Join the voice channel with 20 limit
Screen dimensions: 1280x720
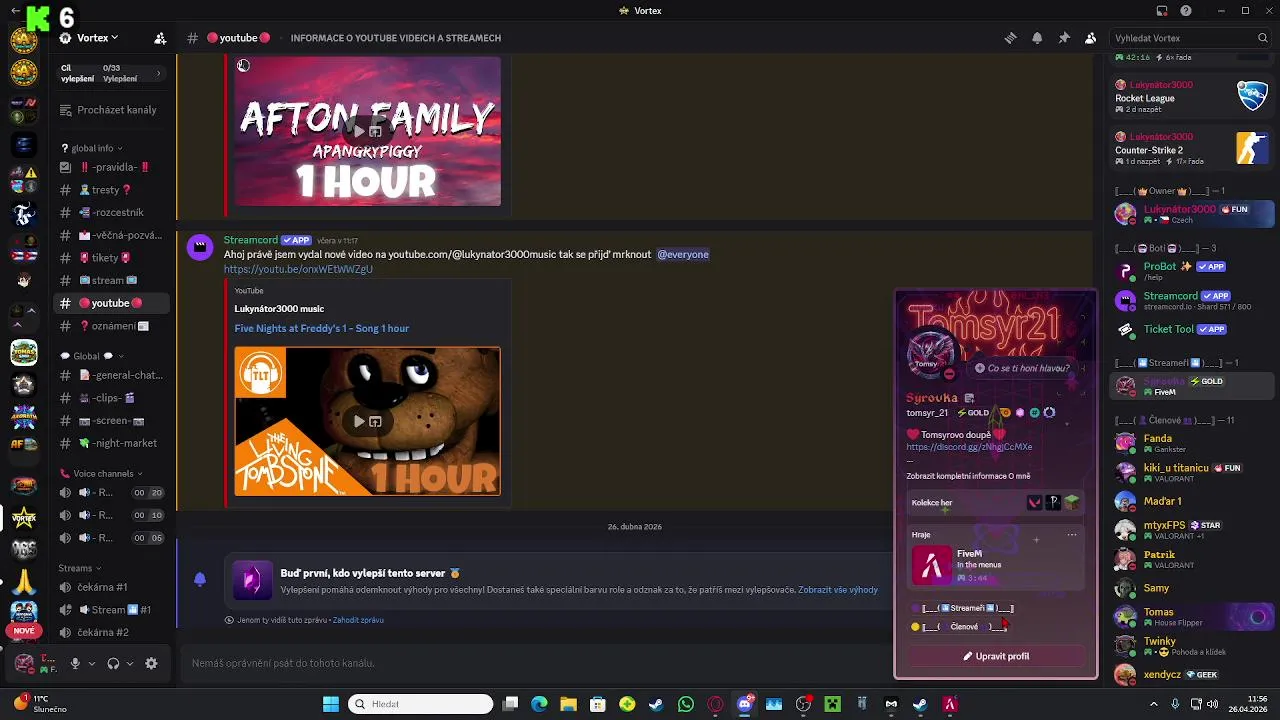click(x=111, y=492)
